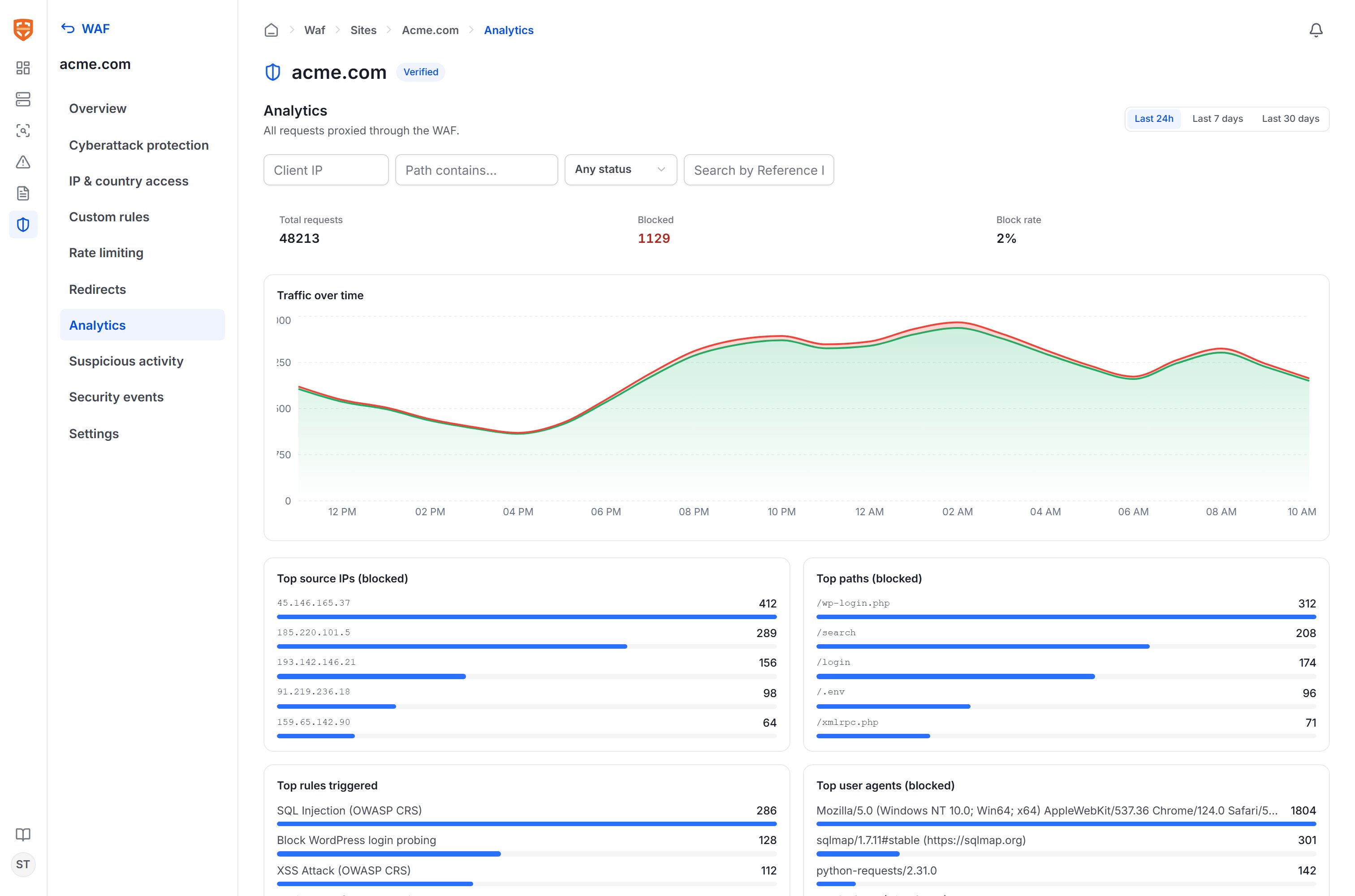This screenshot has width=1355, height=896.
Task: Click the 02 AM peak on traffic chart
Action: [957, 323]
